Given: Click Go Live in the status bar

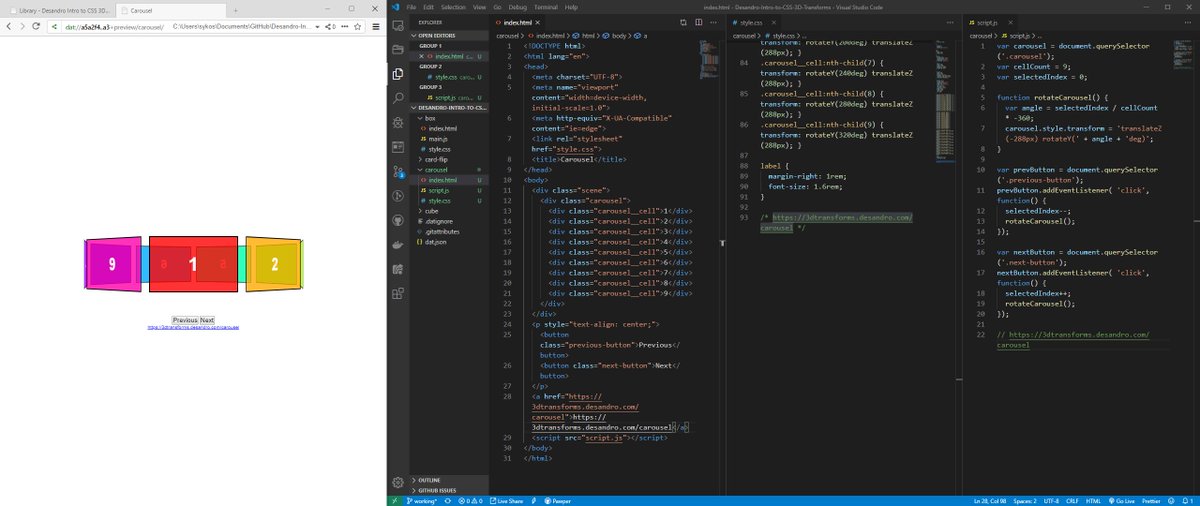Looking at the screenshot, I should pyautogui.click(x=1121, y=500).
